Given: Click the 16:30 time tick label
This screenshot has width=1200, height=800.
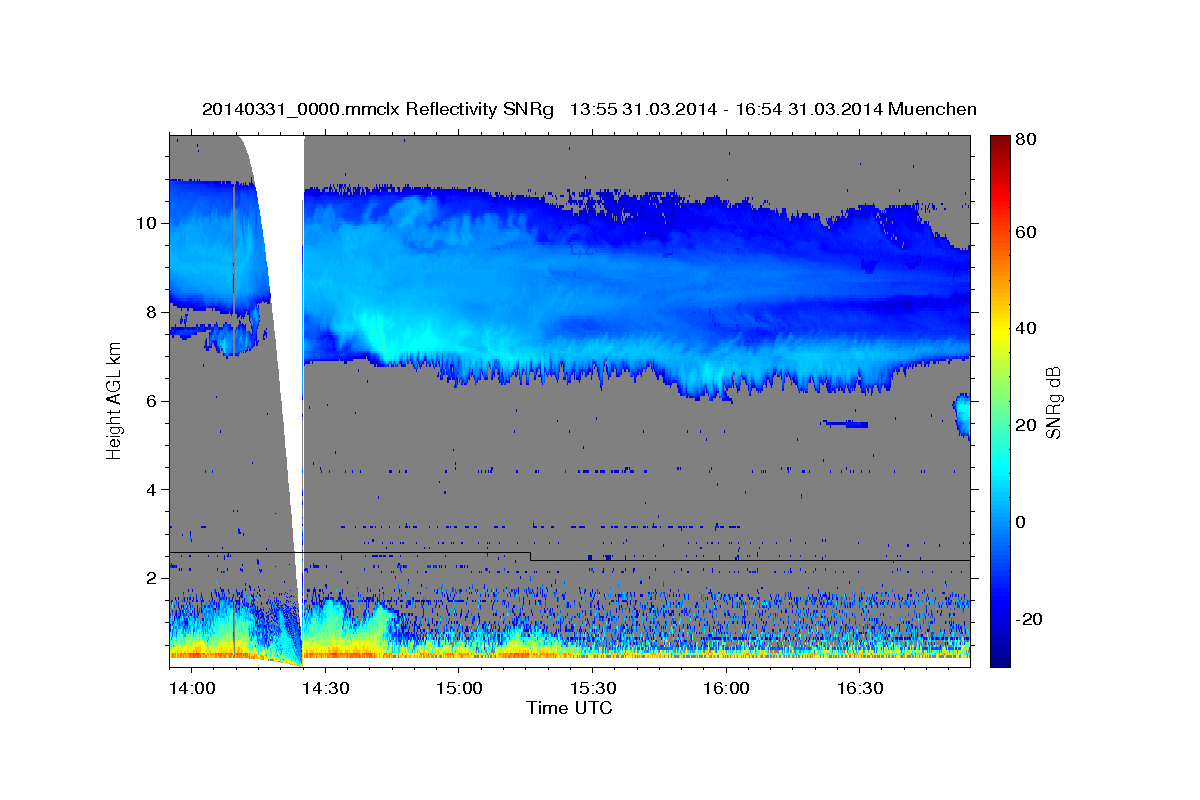Looking at the screenshot, I should (858, 689).
